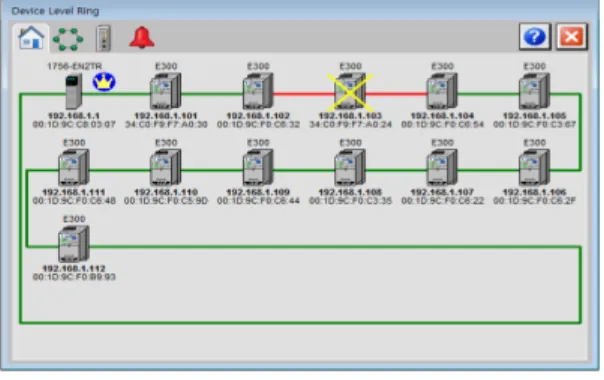Click MAC address 00:1D:9C:F0:B9:93
604x380 pixels.
tap(74, 277)
